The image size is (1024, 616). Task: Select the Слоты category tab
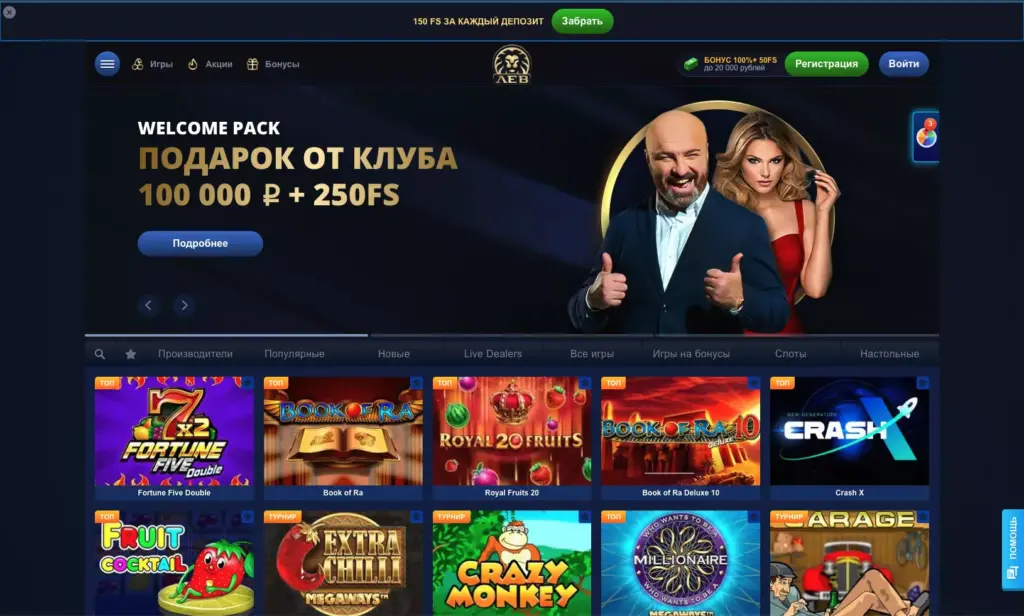(x=790, y=354)
